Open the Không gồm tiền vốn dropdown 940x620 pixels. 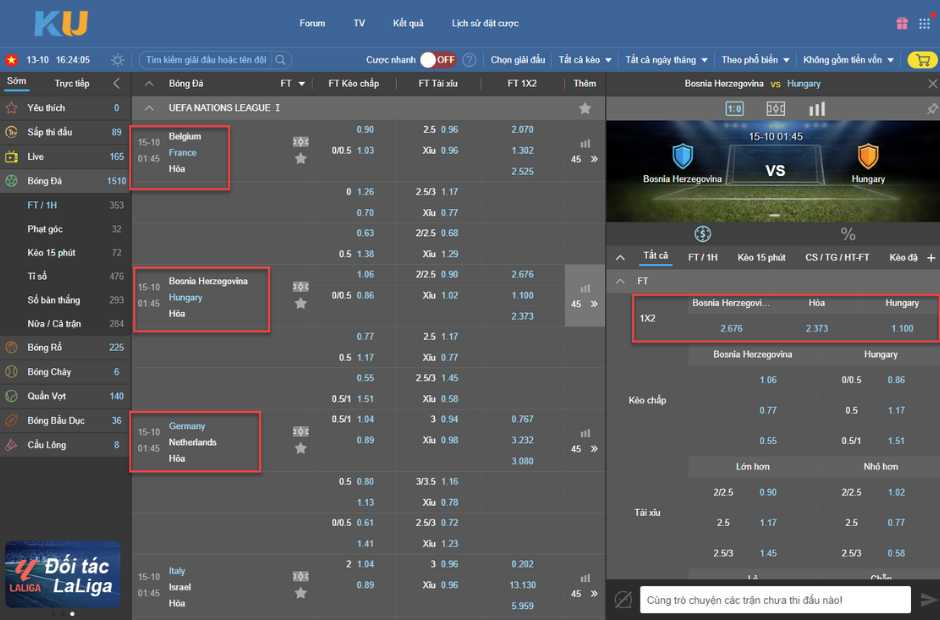click(848, 59)
